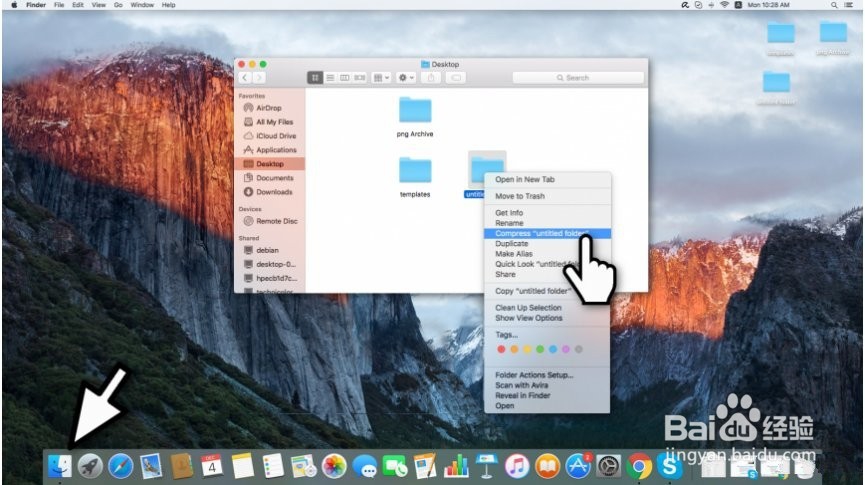Choose Open in New Tab
865x485 pixels.
pos(525,179)
